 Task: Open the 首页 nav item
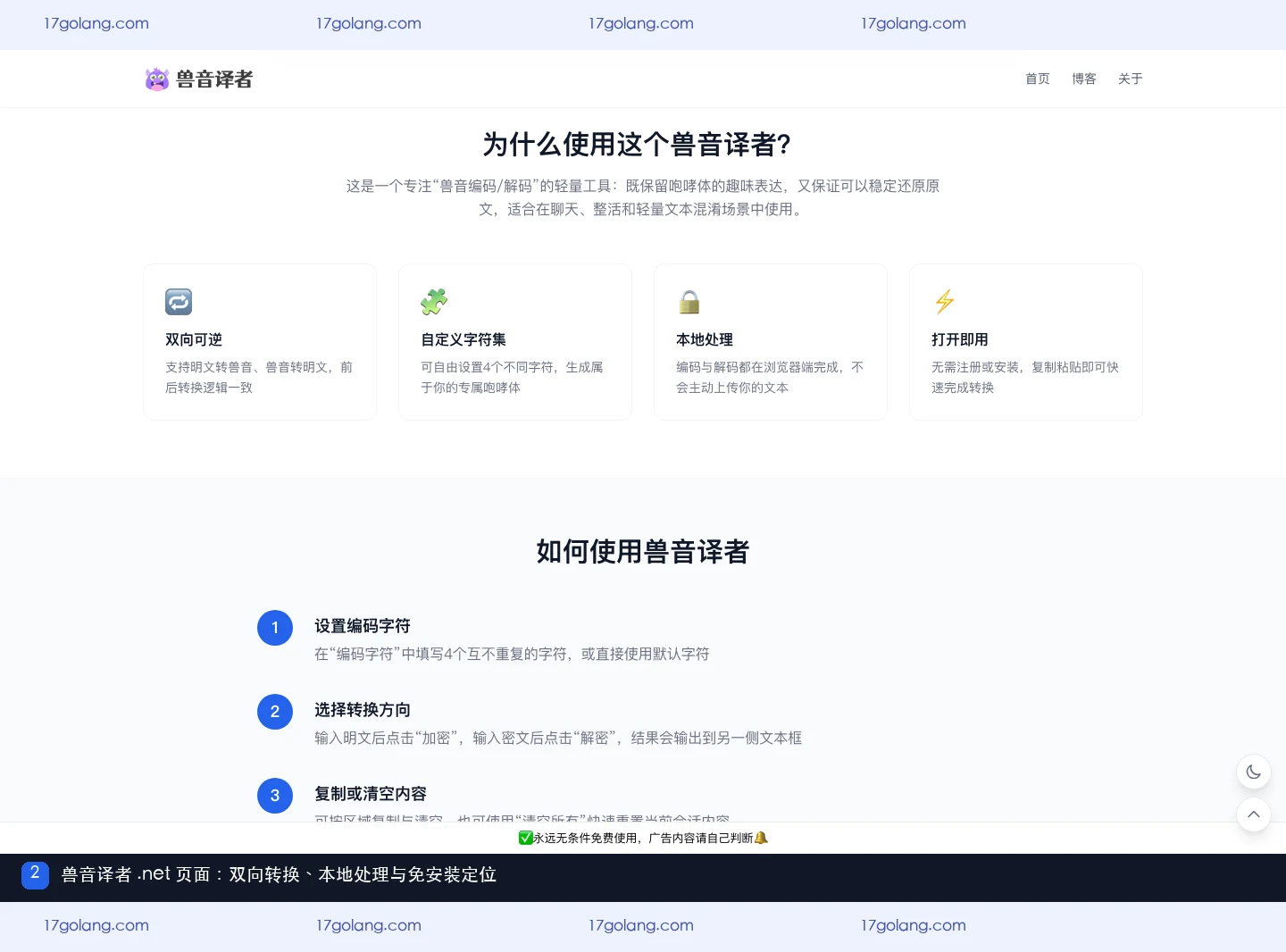pyautogui.click(x=1038, y=79)
